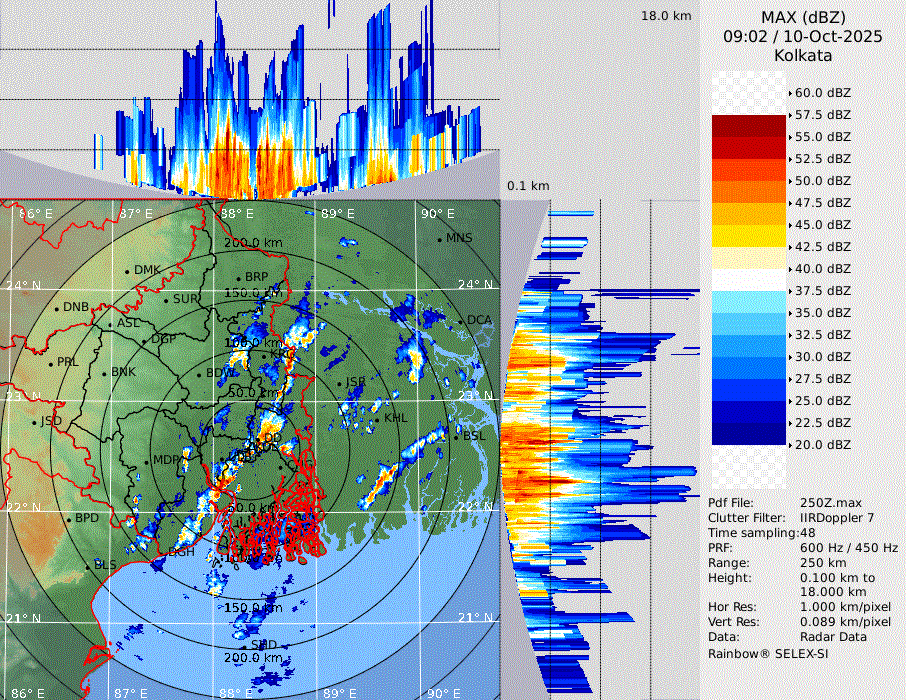Select the SUR station marker dot
The image size is (906, 700).
(166, 300)
